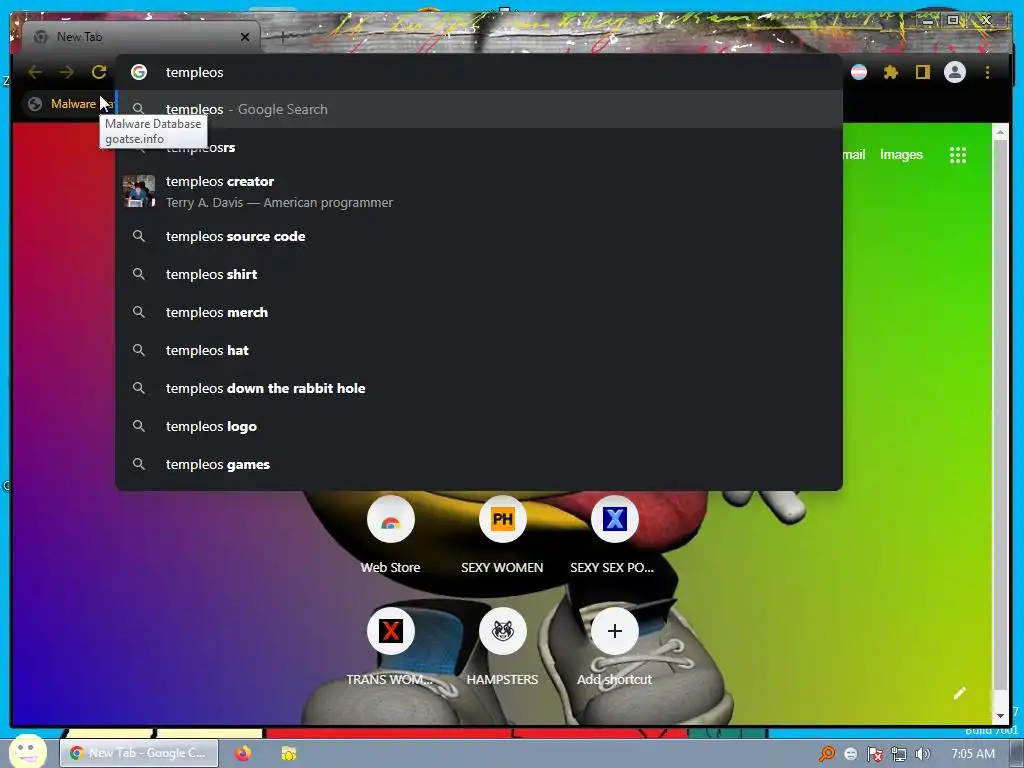Open the Chrome three-dot menu

tap(987, 72)
